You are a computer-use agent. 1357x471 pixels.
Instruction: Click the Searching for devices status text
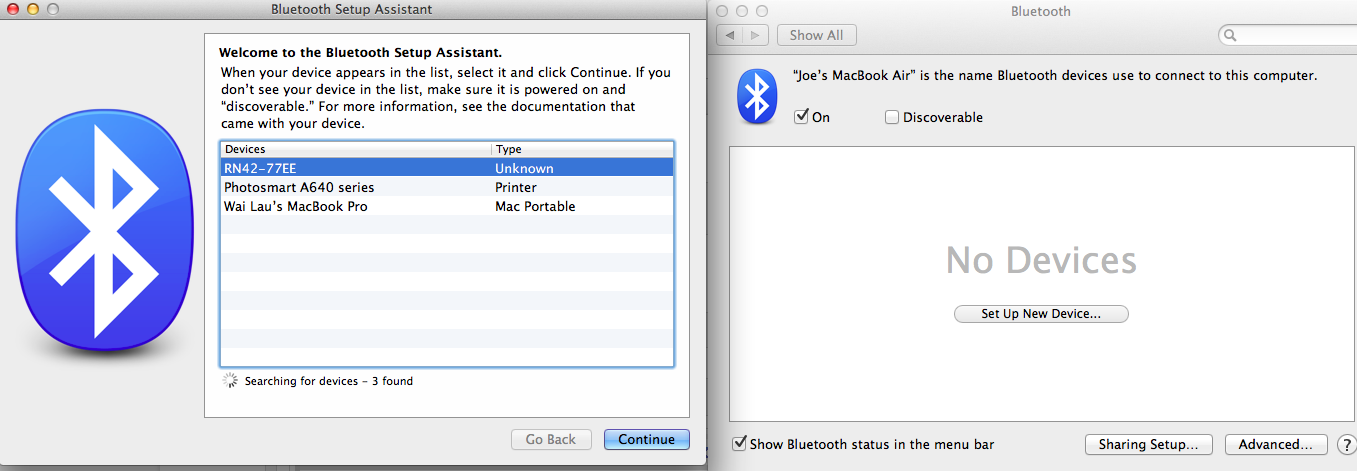click(x=328, y=381)
